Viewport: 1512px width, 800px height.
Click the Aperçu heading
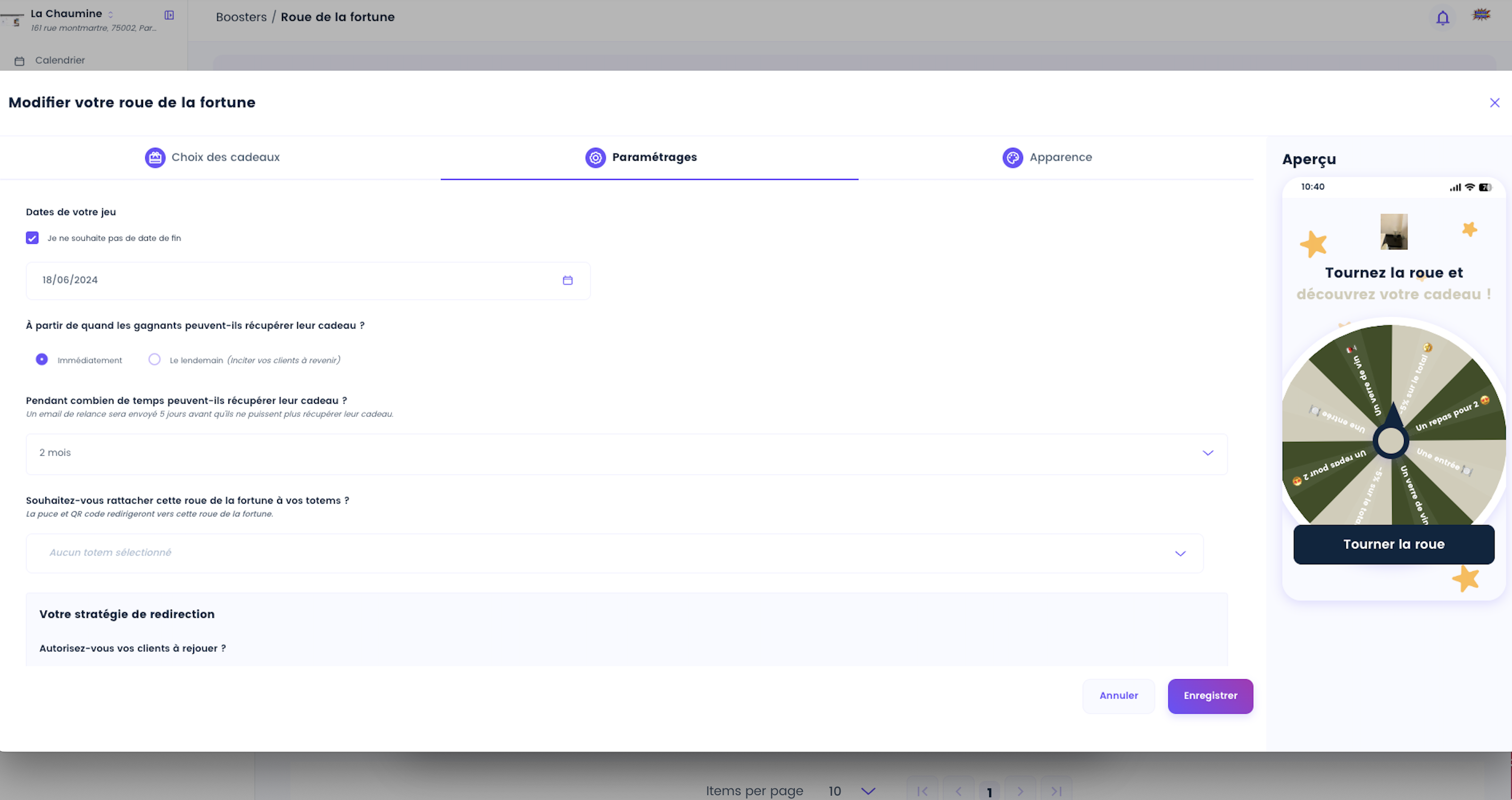click(x=1309, y=159)
